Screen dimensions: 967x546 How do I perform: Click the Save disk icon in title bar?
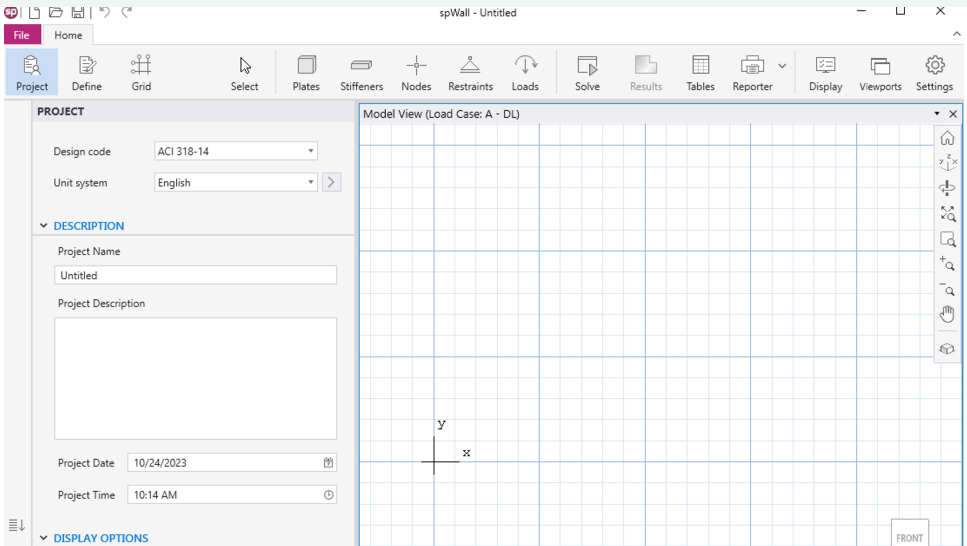[78, 12]
